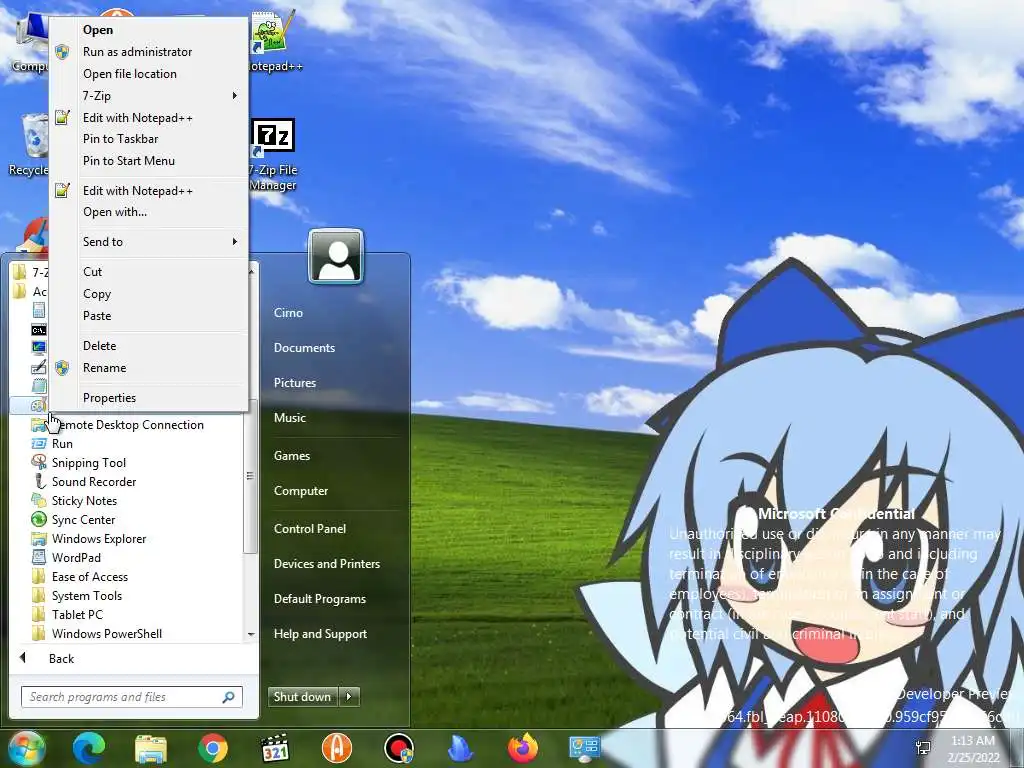Open the 7-Zip File Manager desktop shortcut
The width and height of the screenshot is (1024, 768).
[x=274, y=155]
